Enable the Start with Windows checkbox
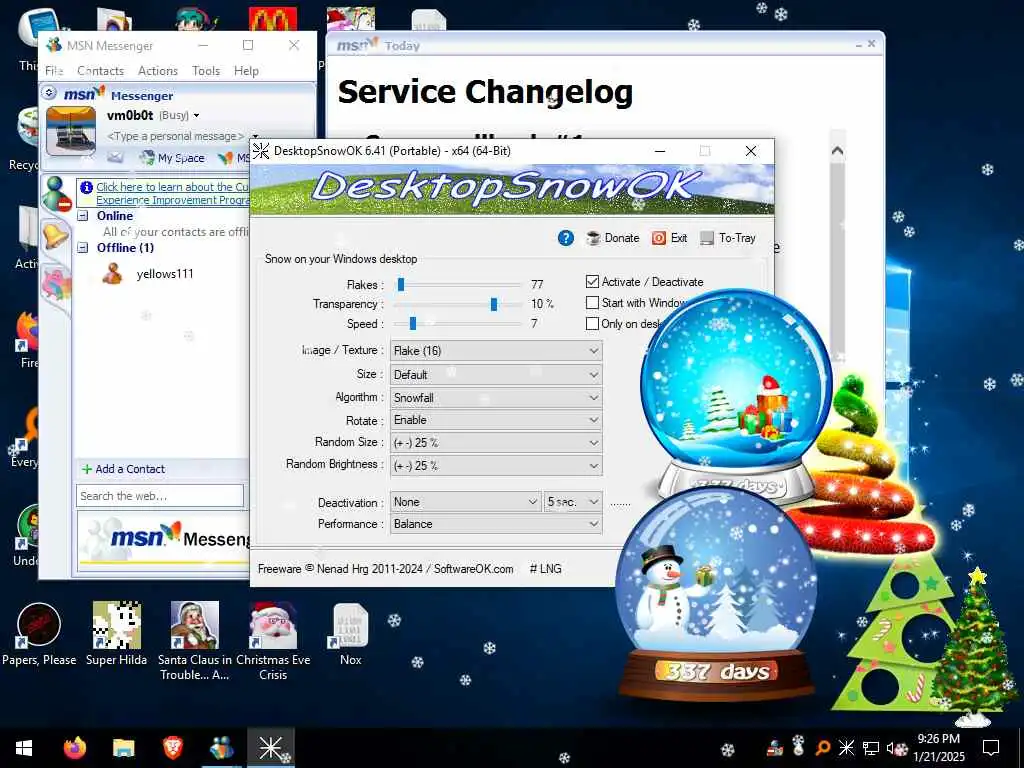1024x768 pixels. (x=592, y=302)
